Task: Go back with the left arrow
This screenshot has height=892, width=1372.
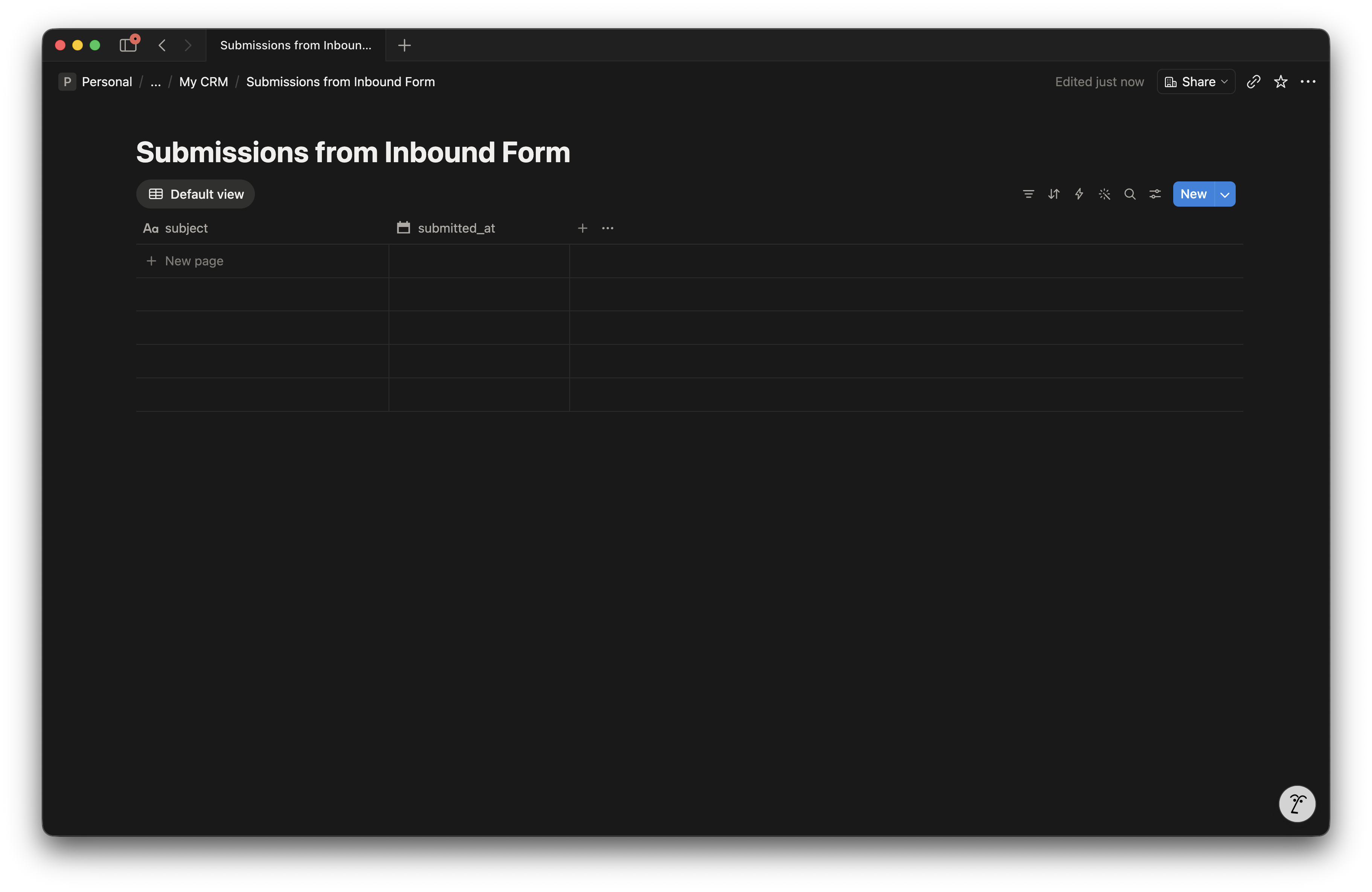Action: tap(163, 45)
